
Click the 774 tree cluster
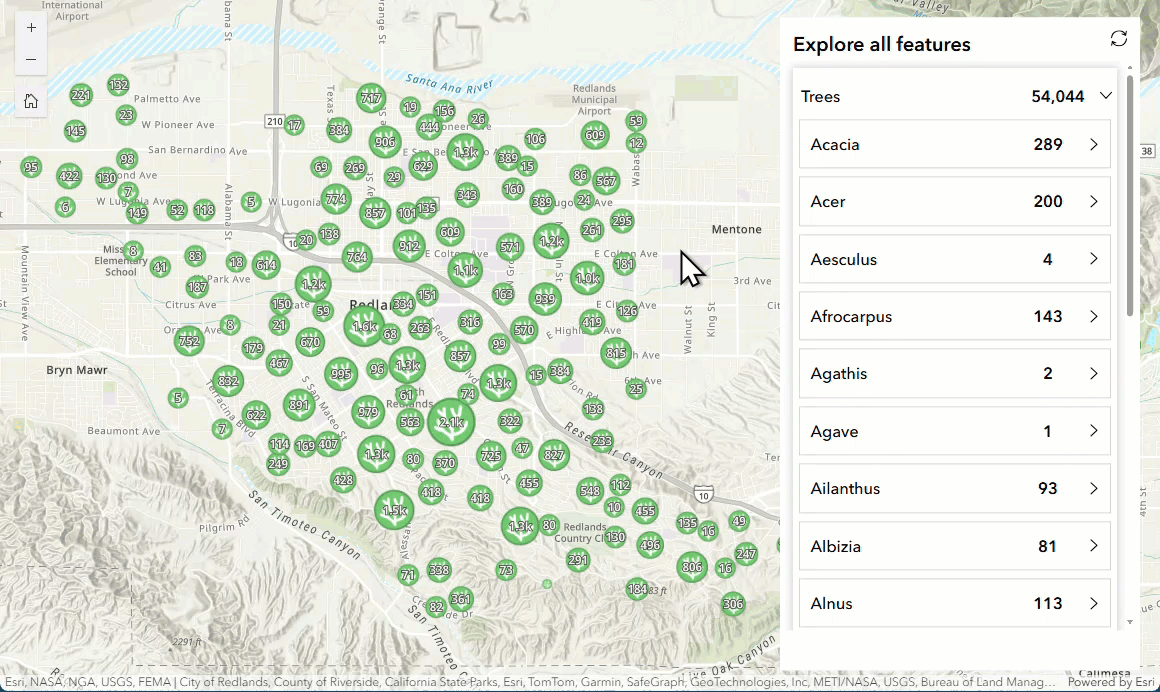tap(336, 199)
